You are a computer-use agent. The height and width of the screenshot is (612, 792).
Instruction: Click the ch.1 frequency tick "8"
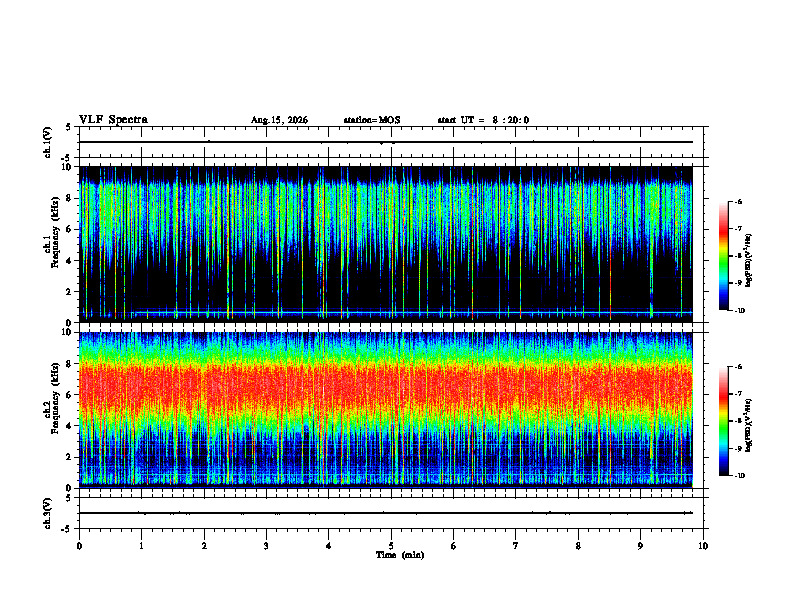pyautogui.click(x=70, y=198)
